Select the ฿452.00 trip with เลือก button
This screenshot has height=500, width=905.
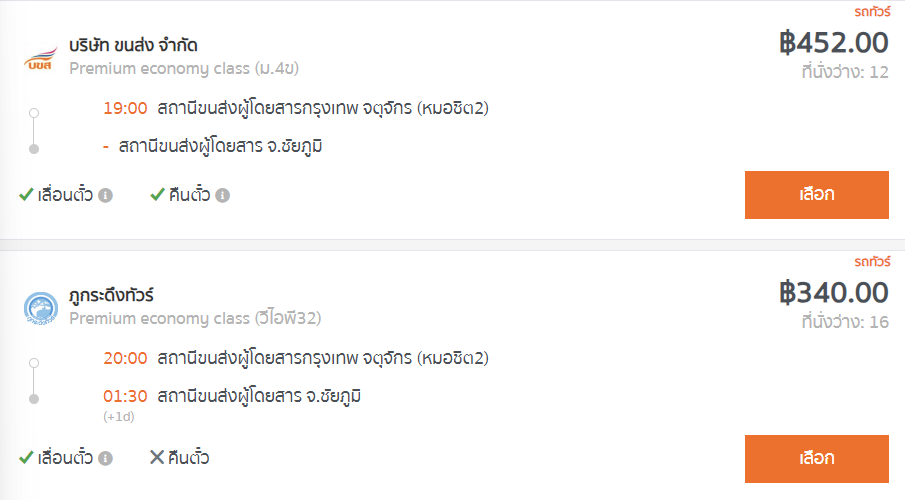(x=817, y=195)
